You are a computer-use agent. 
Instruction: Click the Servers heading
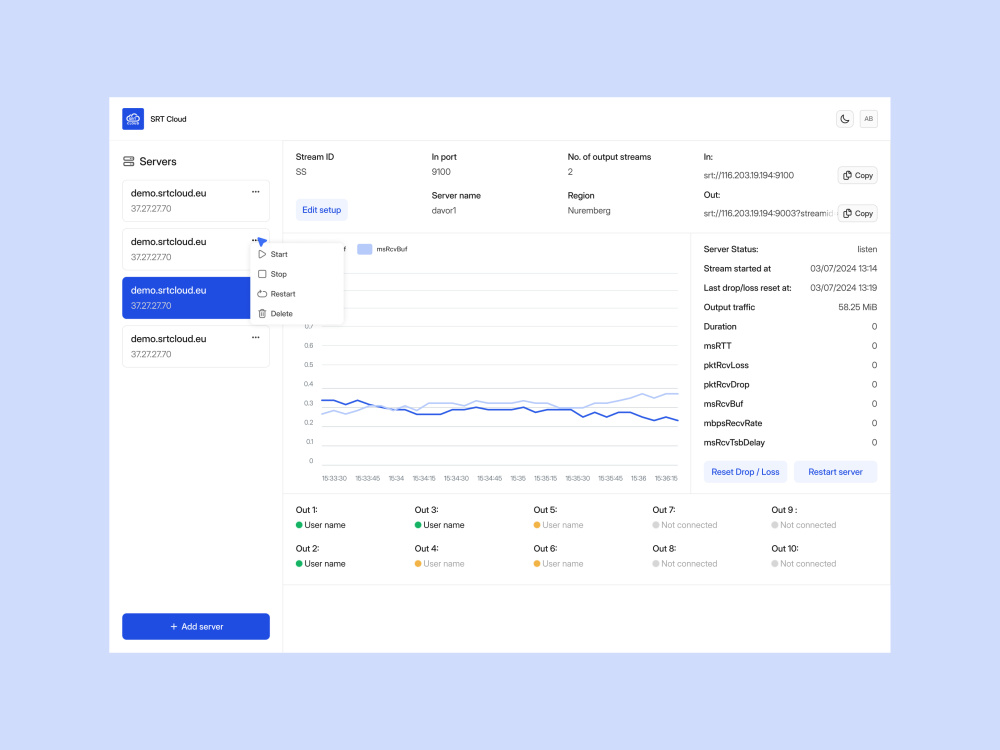pyautogui.click(x=158, y=161)
